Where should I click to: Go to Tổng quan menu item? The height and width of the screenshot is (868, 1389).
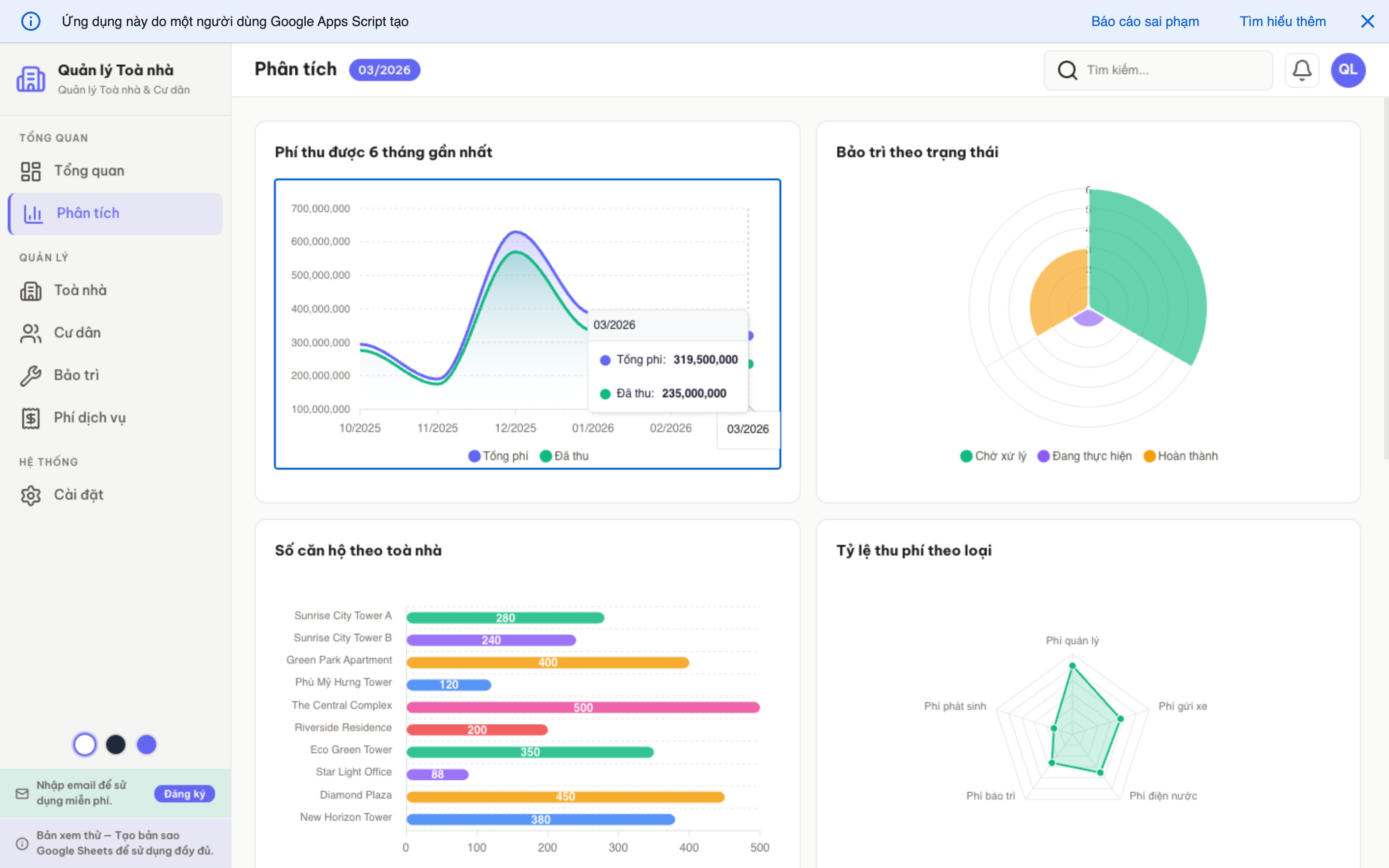click(x=89, y=171)
